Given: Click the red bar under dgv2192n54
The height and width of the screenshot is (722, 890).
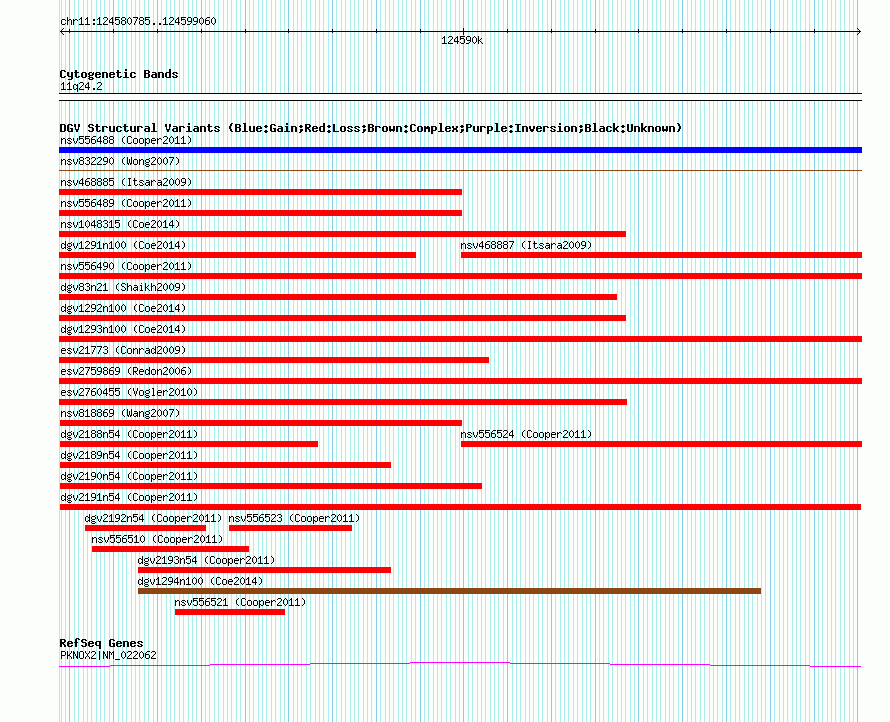Looking at the screenshot, I should 145,528.
